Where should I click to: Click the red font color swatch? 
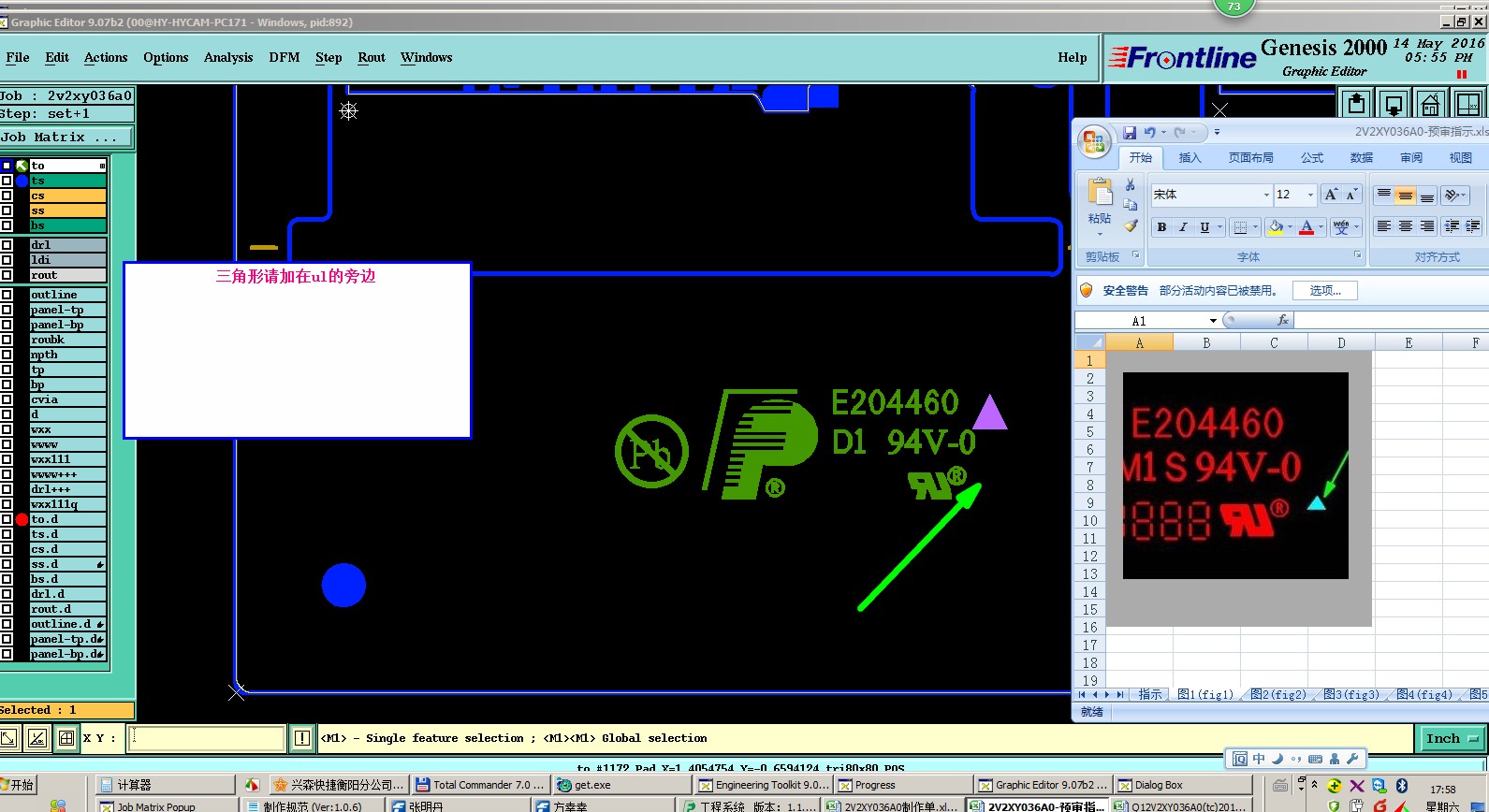pyautogui.click(x=1307, y=227)
